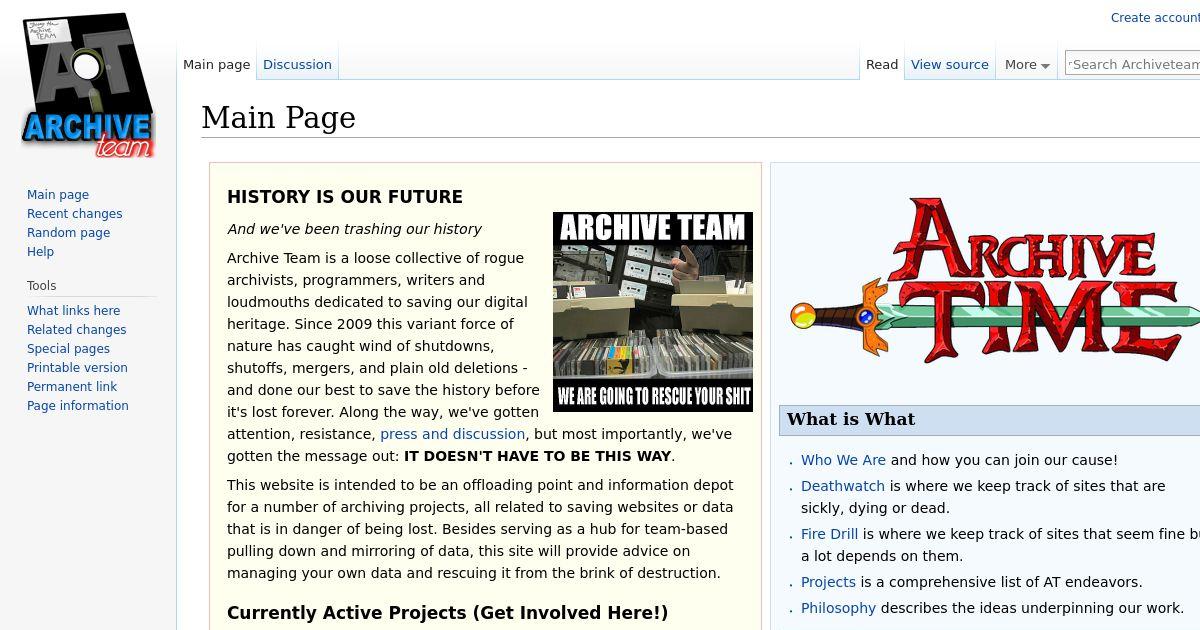Viewport: 1200px width, 630px height.
Task: Click the Archive Team rescue image
Action: tap(653, 311)
